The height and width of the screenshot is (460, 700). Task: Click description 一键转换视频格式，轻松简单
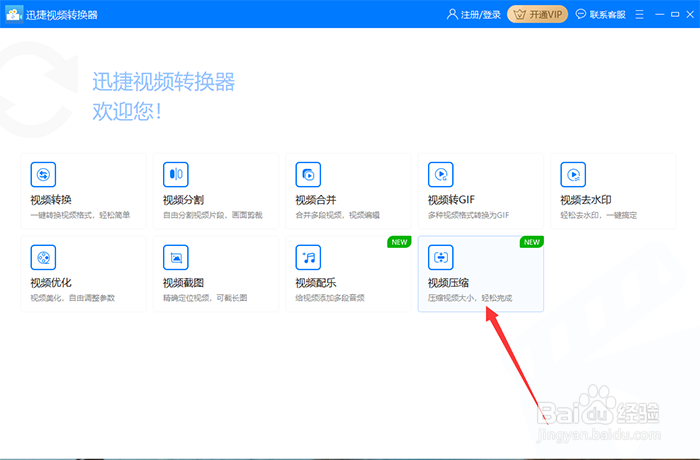coord(80,215)
